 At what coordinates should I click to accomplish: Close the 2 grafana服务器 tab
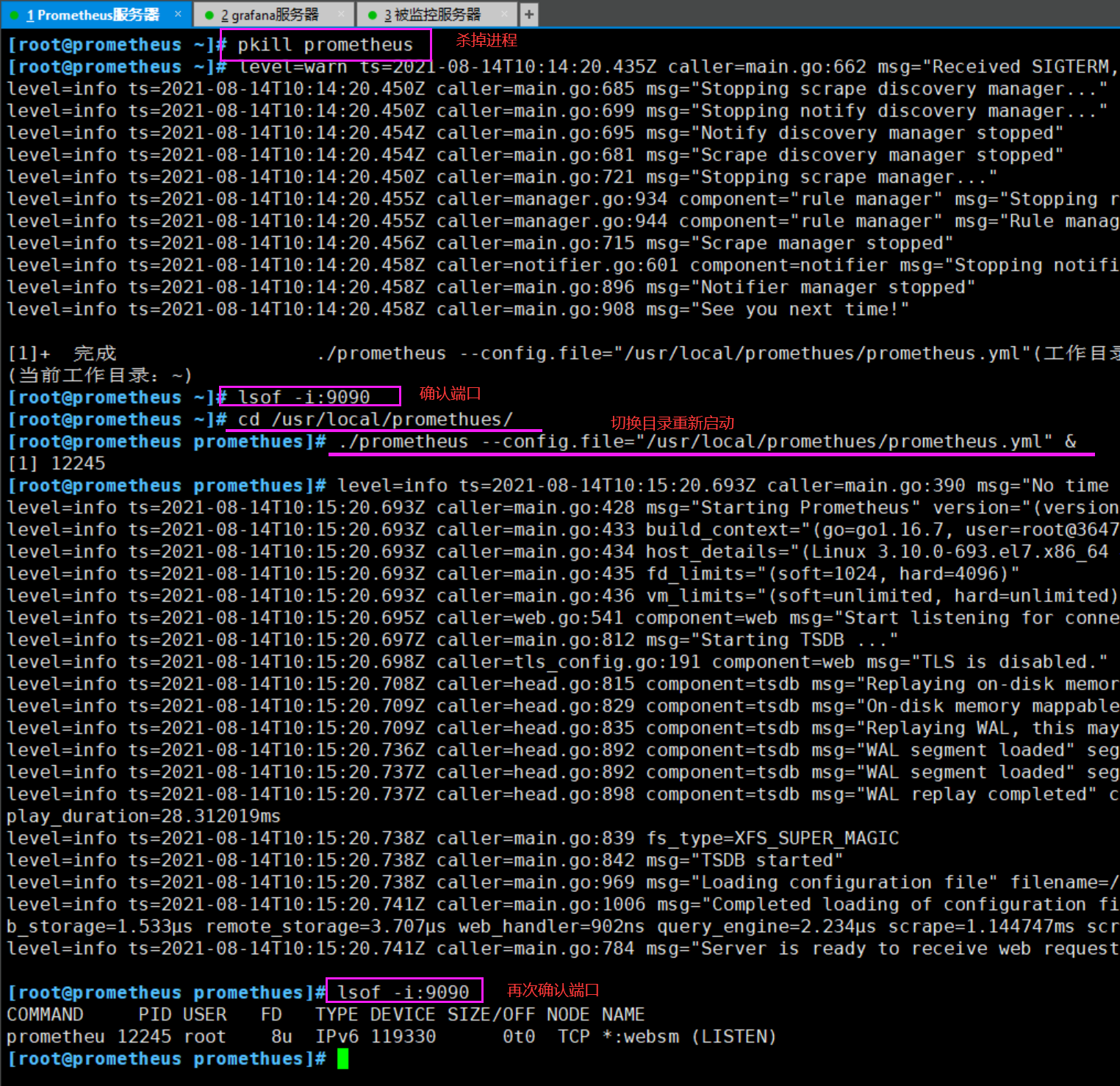341,14
